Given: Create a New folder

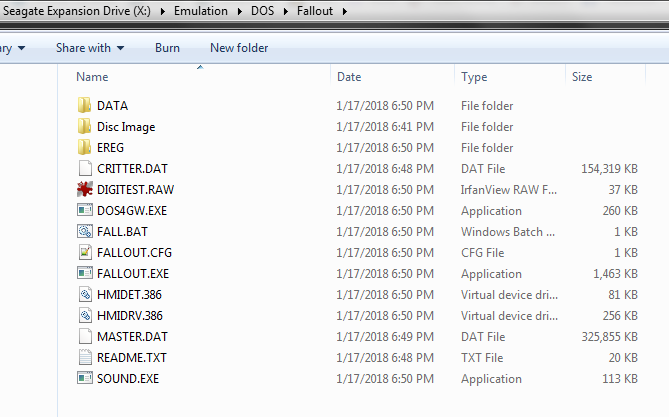Looking at the screenshot, I should point(239,48).
